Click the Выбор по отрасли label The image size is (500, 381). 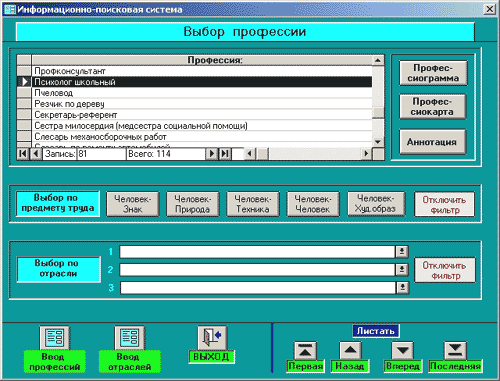59,269
